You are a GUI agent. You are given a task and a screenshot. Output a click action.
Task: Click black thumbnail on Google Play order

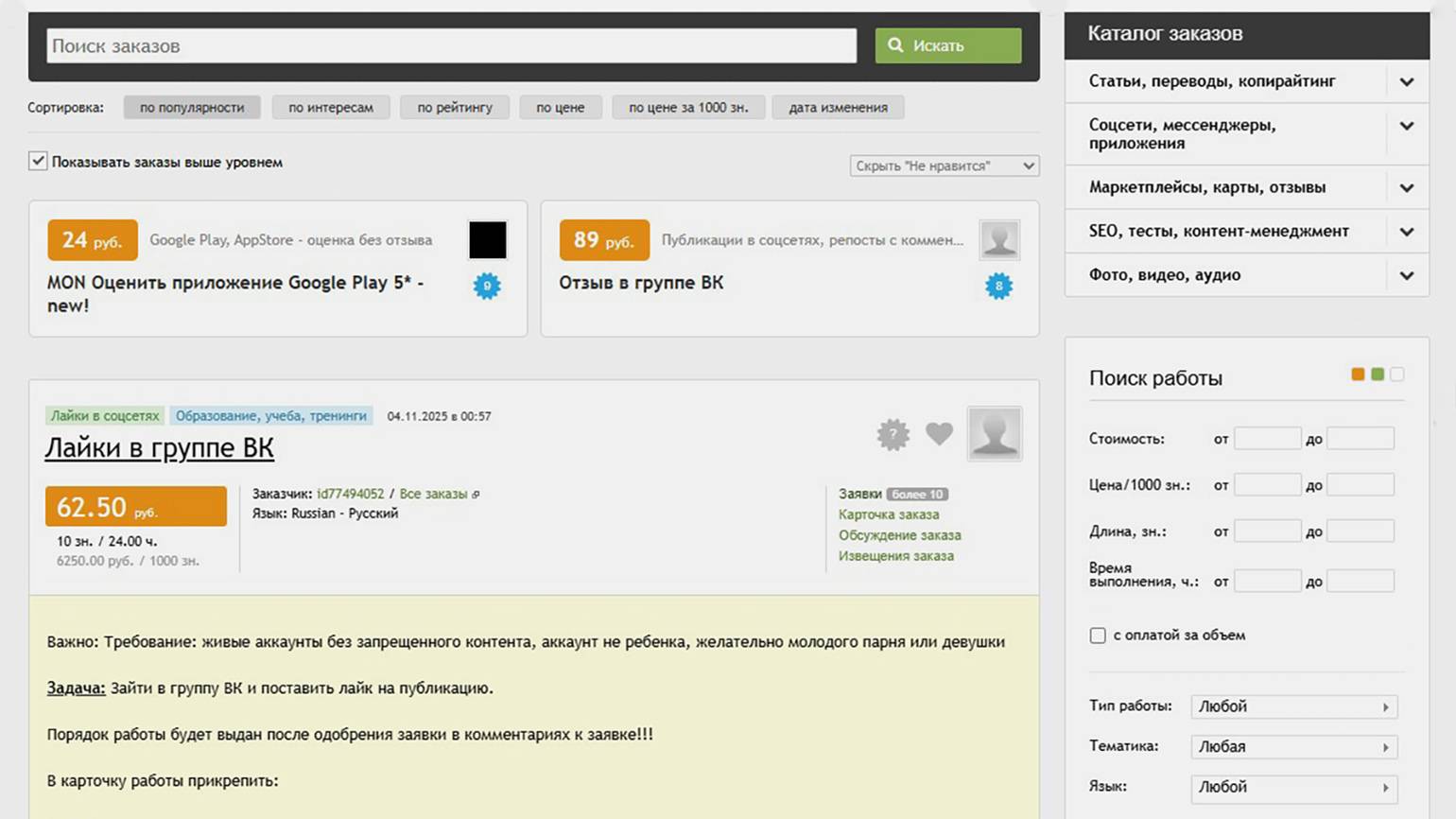(x=488, y=240)
